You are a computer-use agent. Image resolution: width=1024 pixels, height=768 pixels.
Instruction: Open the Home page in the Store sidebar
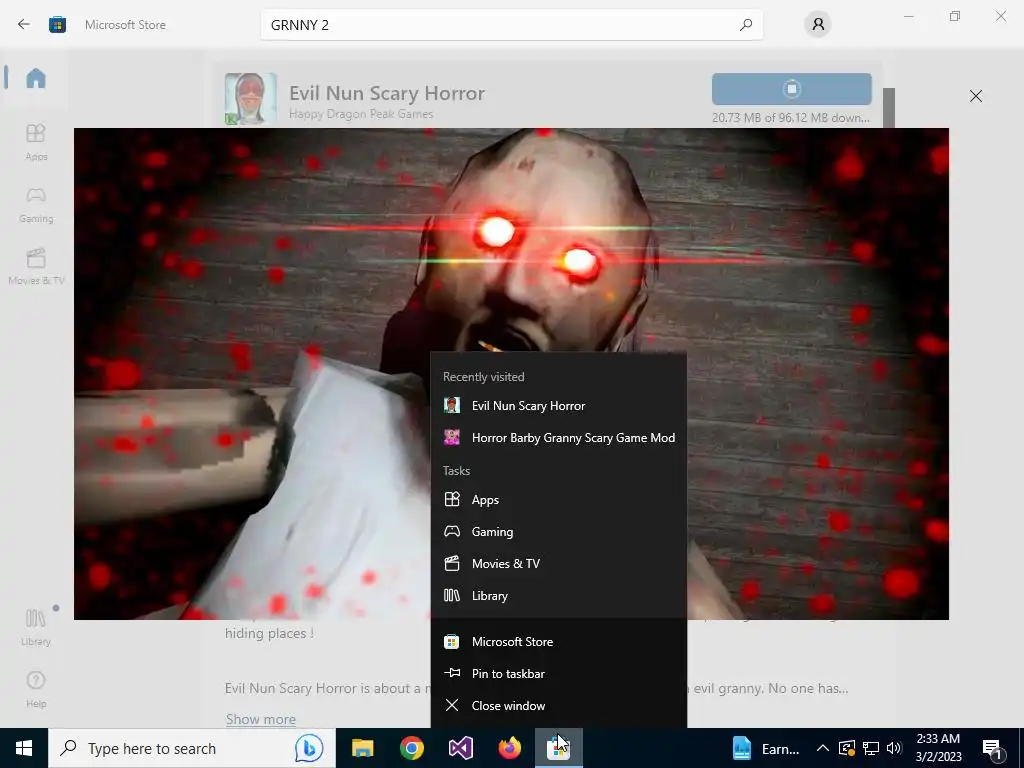[x=36, y=78]
